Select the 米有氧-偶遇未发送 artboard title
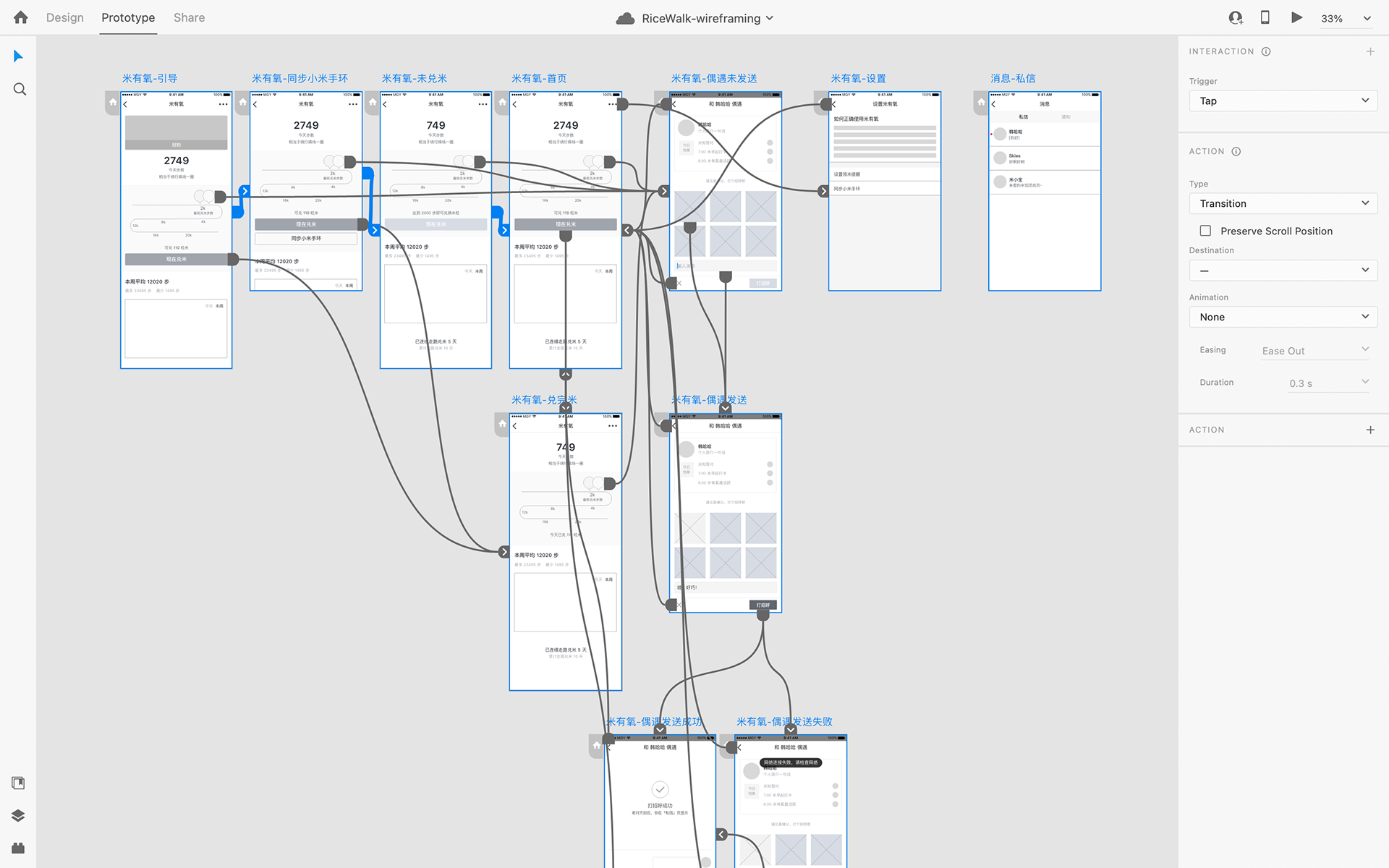The image size is (1389, 868). [714, 78]
